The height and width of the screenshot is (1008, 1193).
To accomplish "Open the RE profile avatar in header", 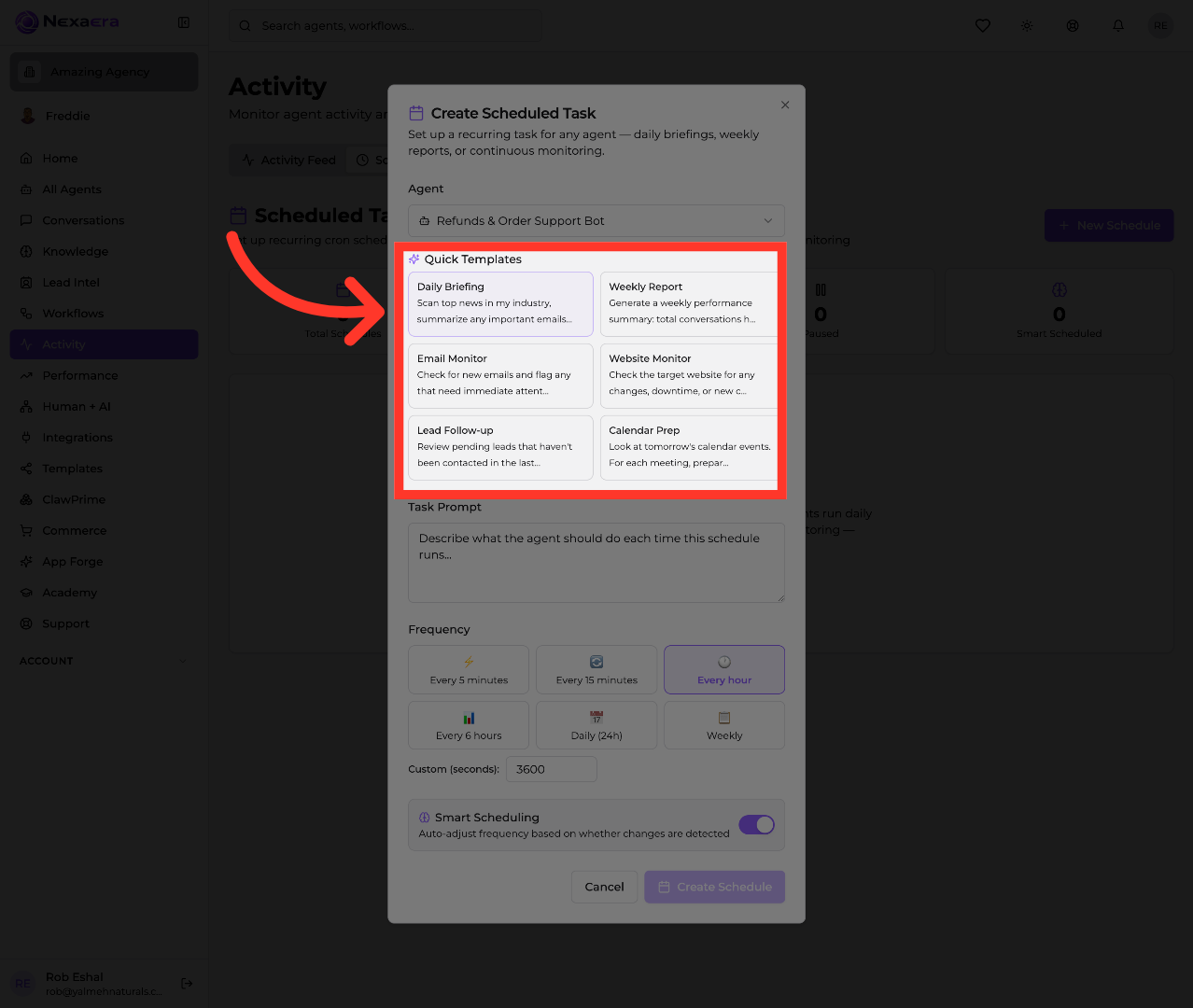I will click(1160, 26).
